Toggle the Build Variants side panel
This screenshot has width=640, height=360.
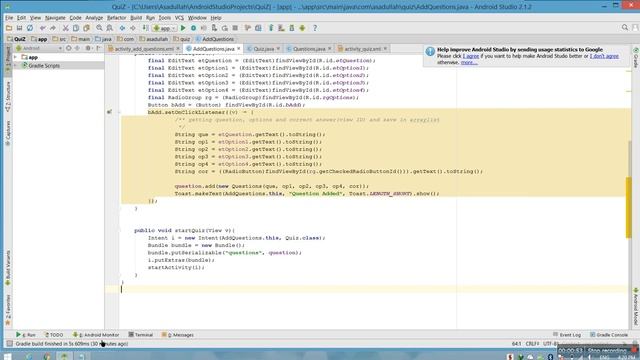coord(8,268)
